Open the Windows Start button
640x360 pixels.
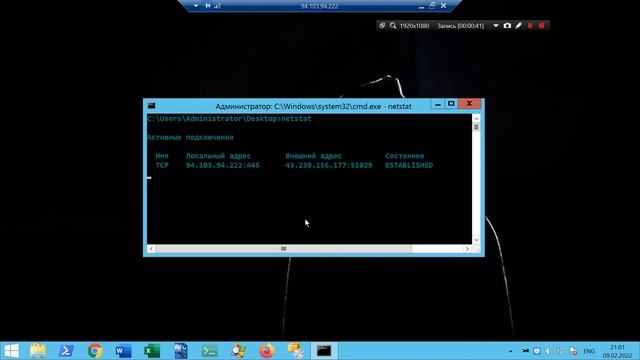11,351
